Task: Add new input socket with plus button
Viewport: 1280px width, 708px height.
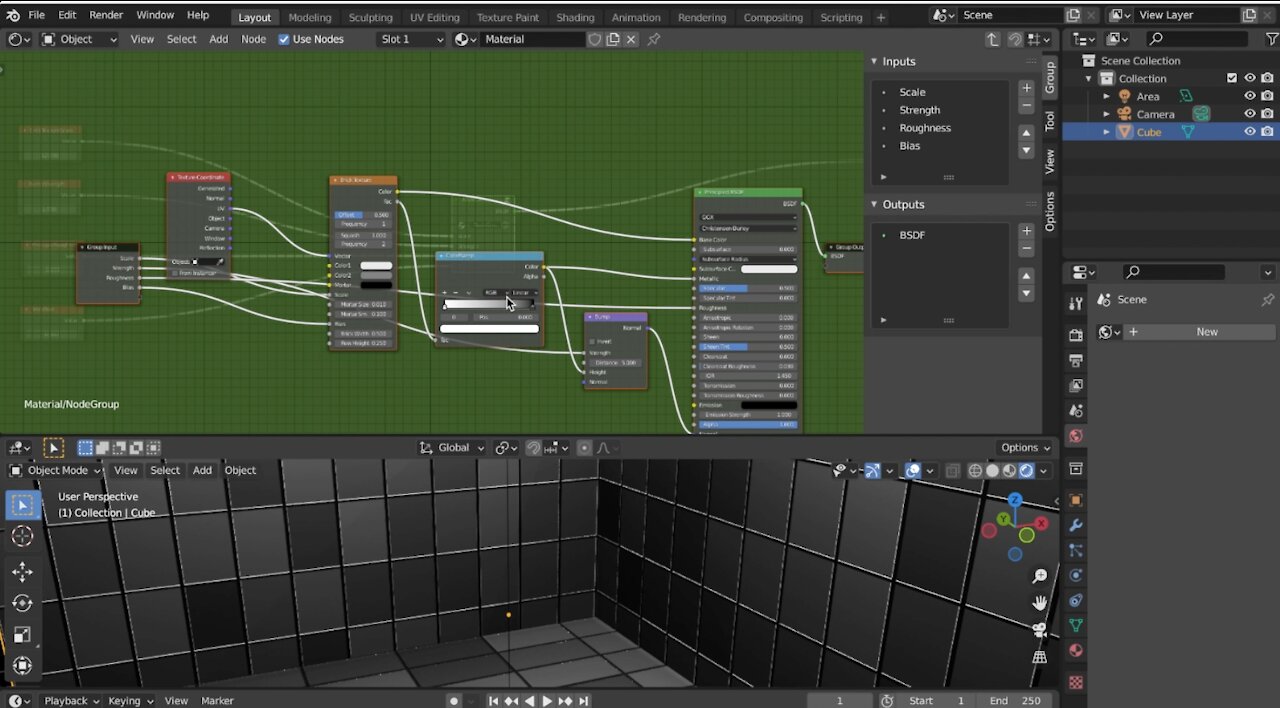Action: coord(1026,88)
